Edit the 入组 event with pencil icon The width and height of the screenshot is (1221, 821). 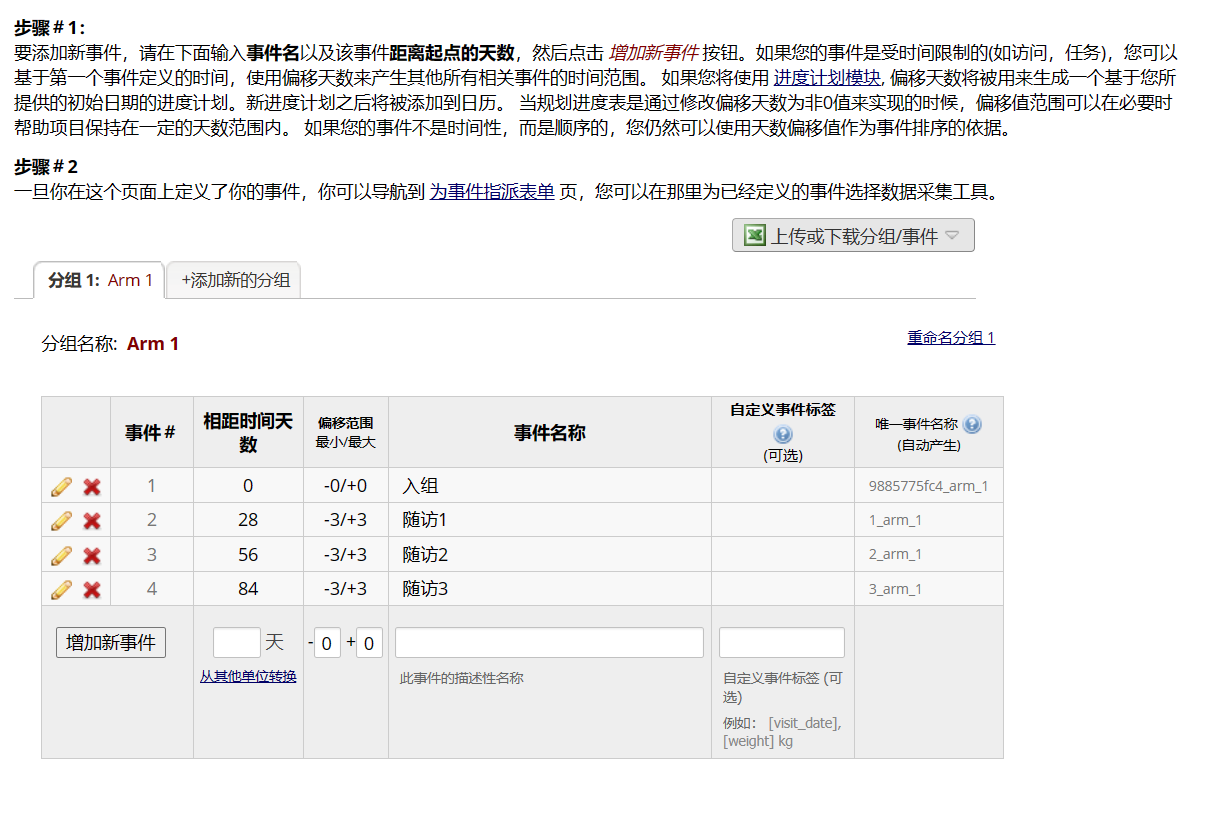pyautogui.click(x=60, y=487)
